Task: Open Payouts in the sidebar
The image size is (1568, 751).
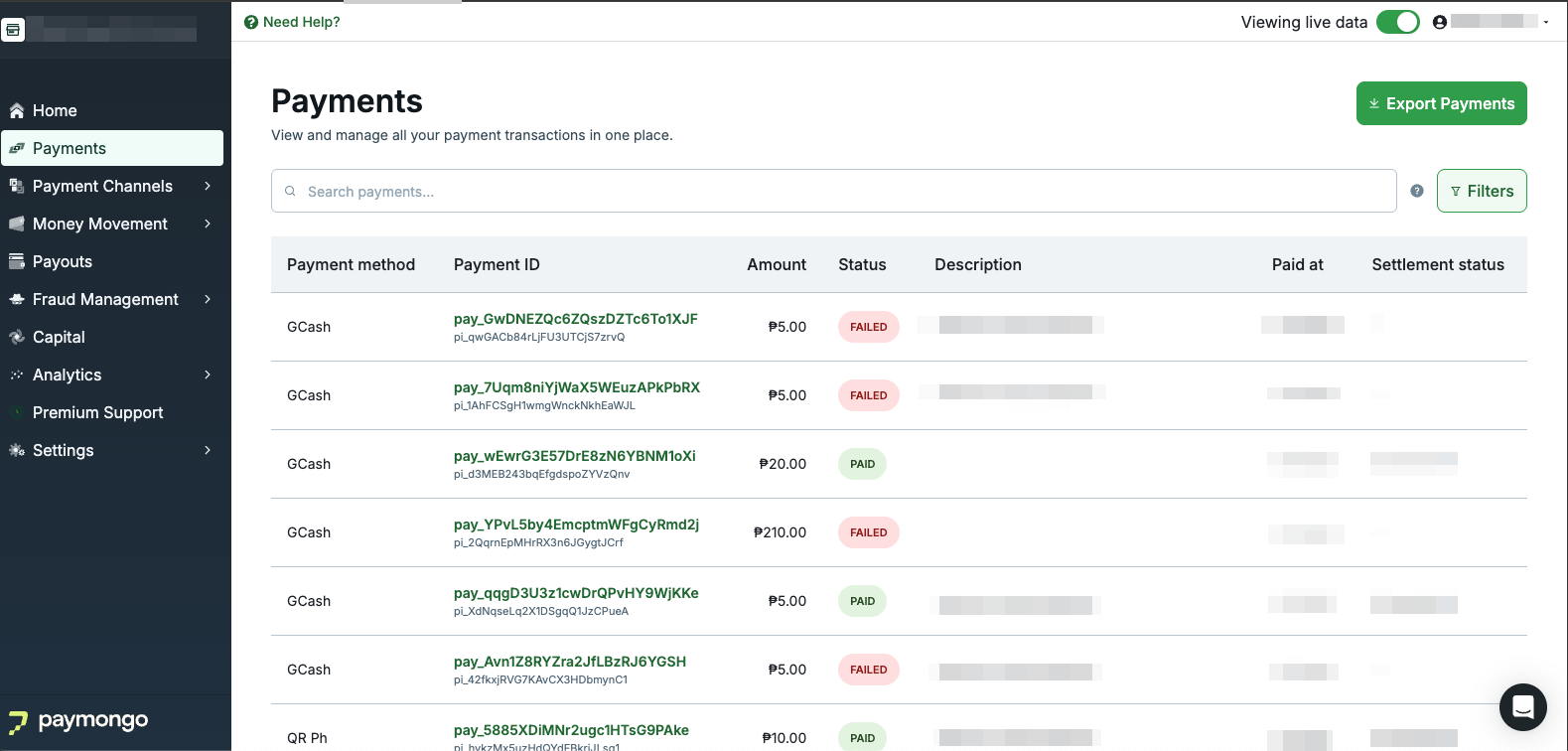Action: (112, 261)
